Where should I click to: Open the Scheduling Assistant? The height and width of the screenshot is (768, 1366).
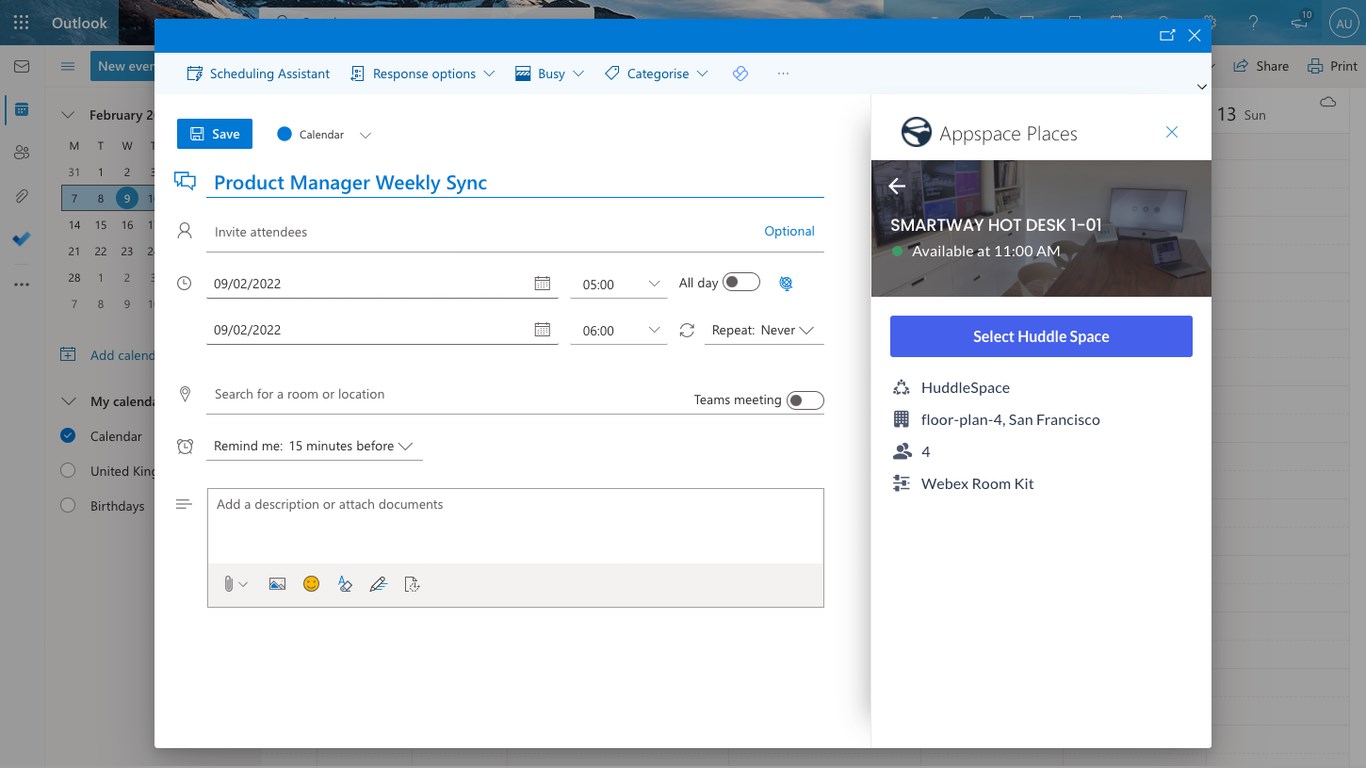258,73
